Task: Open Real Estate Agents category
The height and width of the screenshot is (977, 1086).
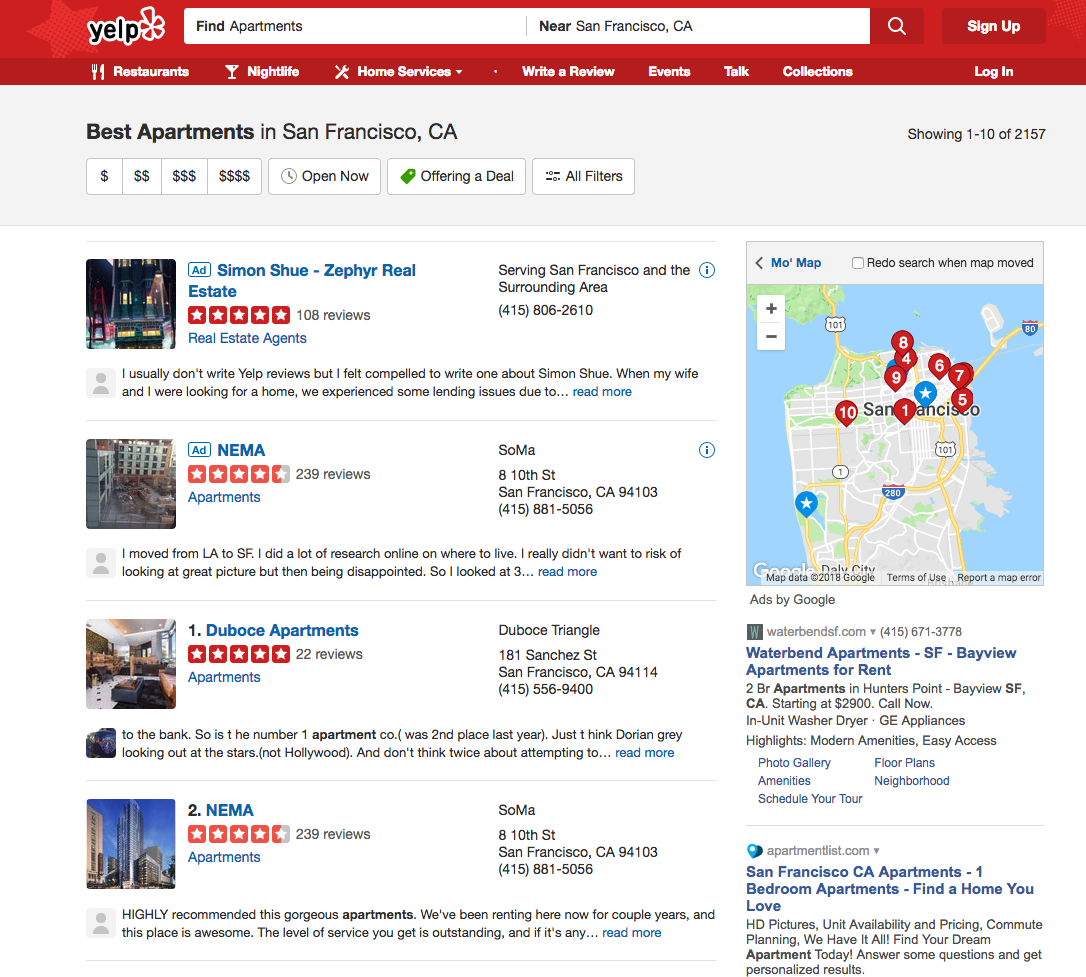Action: 247,338
